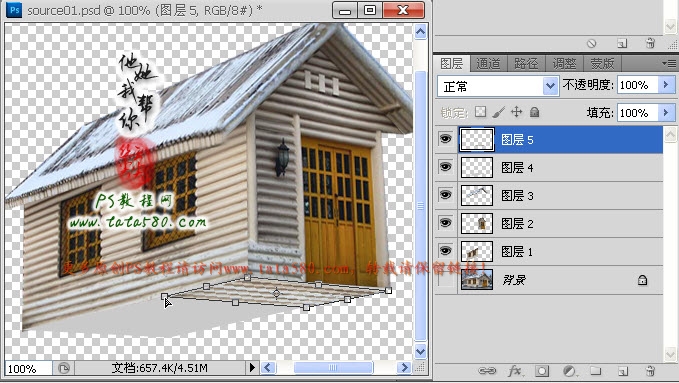Click the 背景 layer thumbnail
The image size is (679, 383).
[477, 280]
